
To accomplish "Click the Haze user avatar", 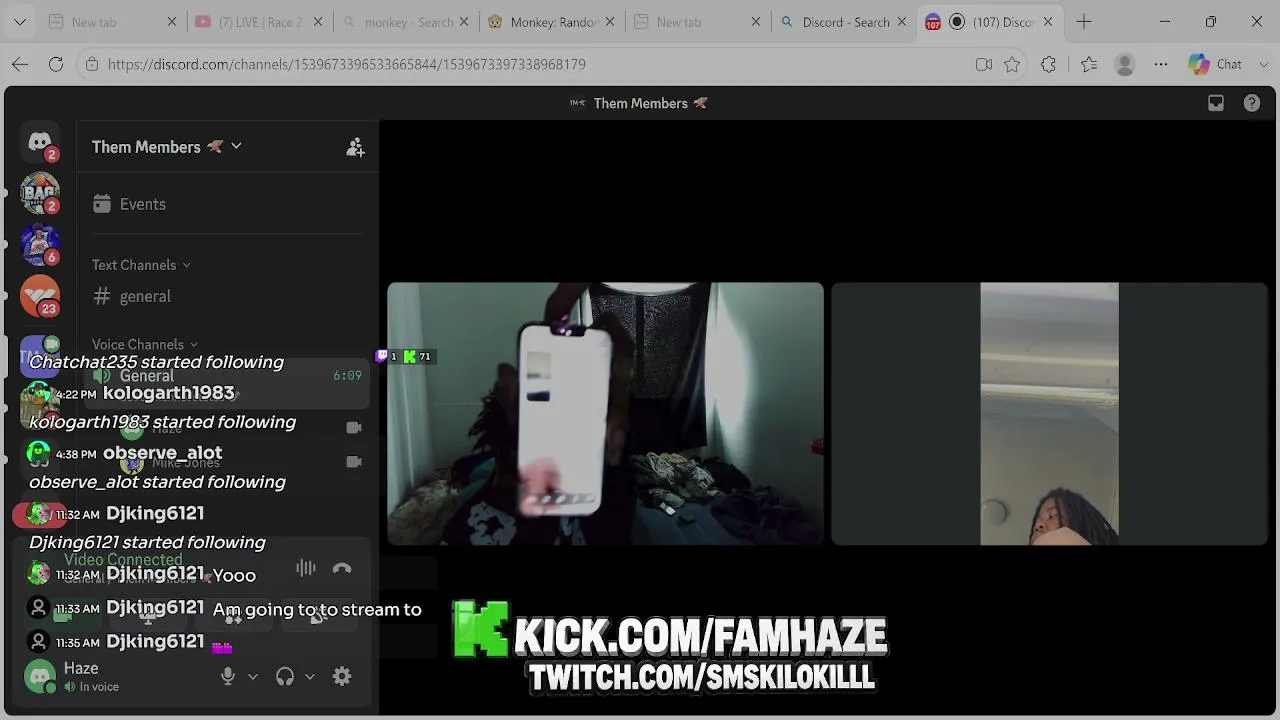I will (x=40, y=676).
